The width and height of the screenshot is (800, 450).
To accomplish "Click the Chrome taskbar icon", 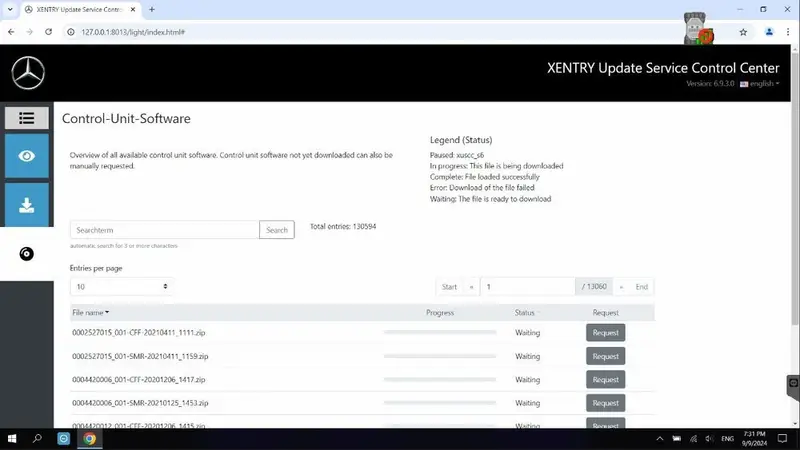I will coord(89,439).
